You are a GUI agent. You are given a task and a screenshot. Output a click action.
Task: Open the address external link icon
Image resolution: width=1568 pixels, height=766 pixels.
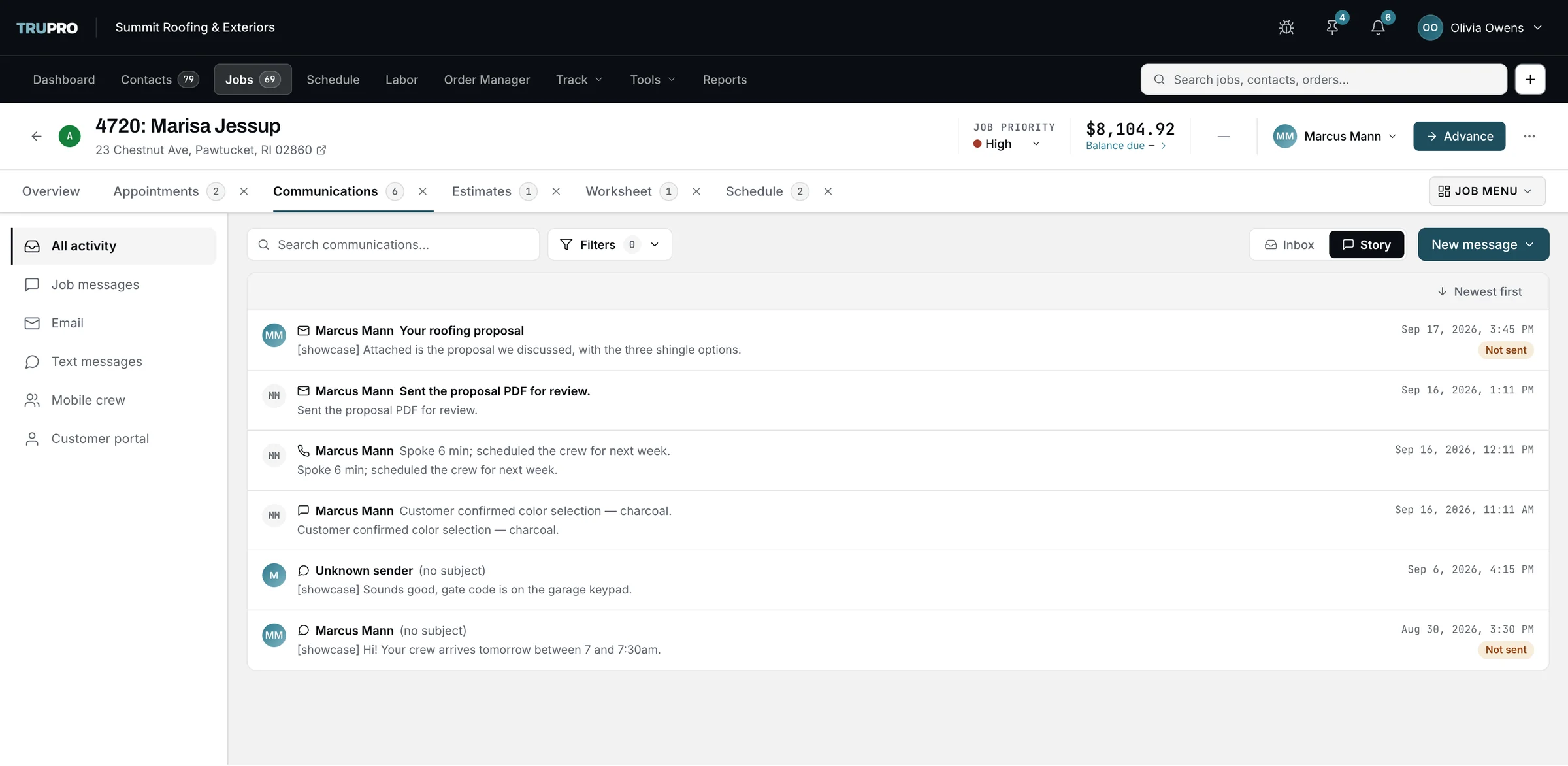point(321,150)
